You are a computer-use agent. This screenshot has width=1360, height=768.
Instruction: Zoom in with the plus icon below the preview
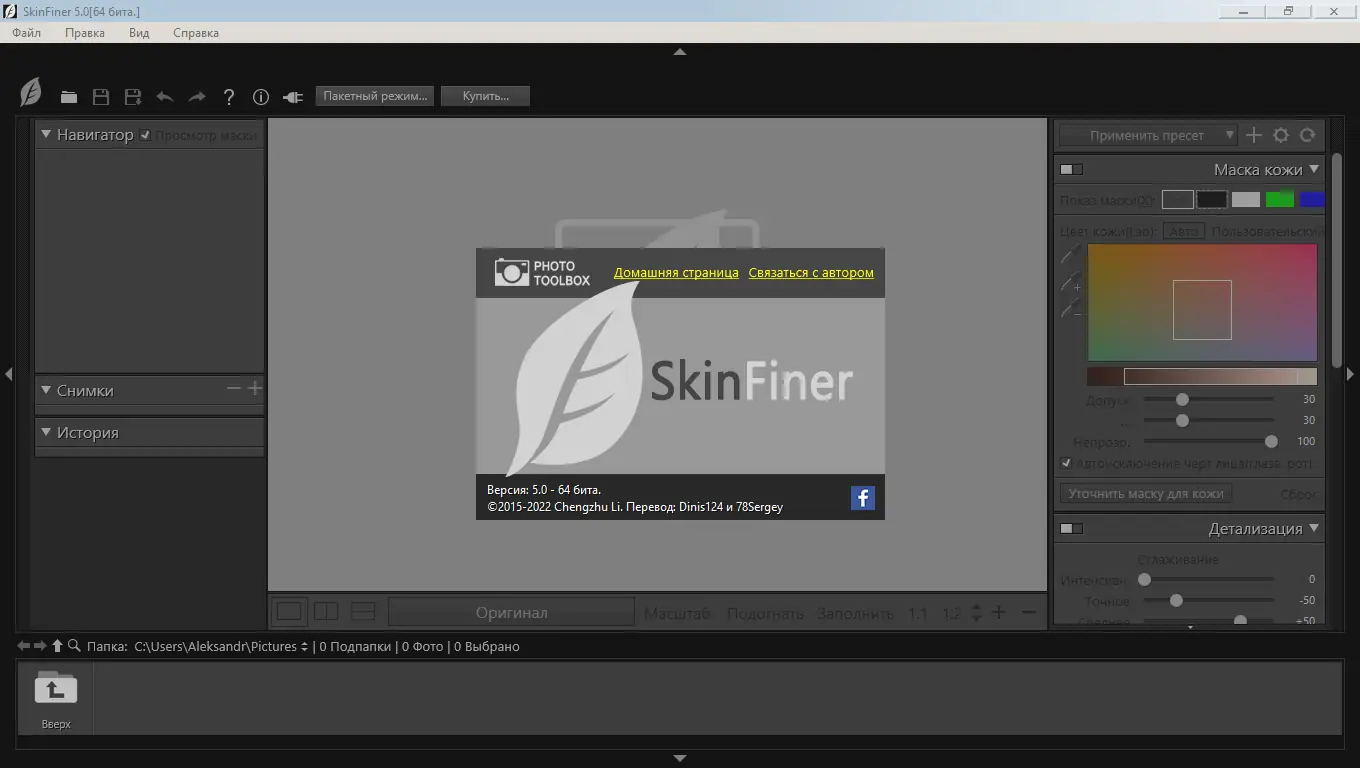(x=998, y=613)
